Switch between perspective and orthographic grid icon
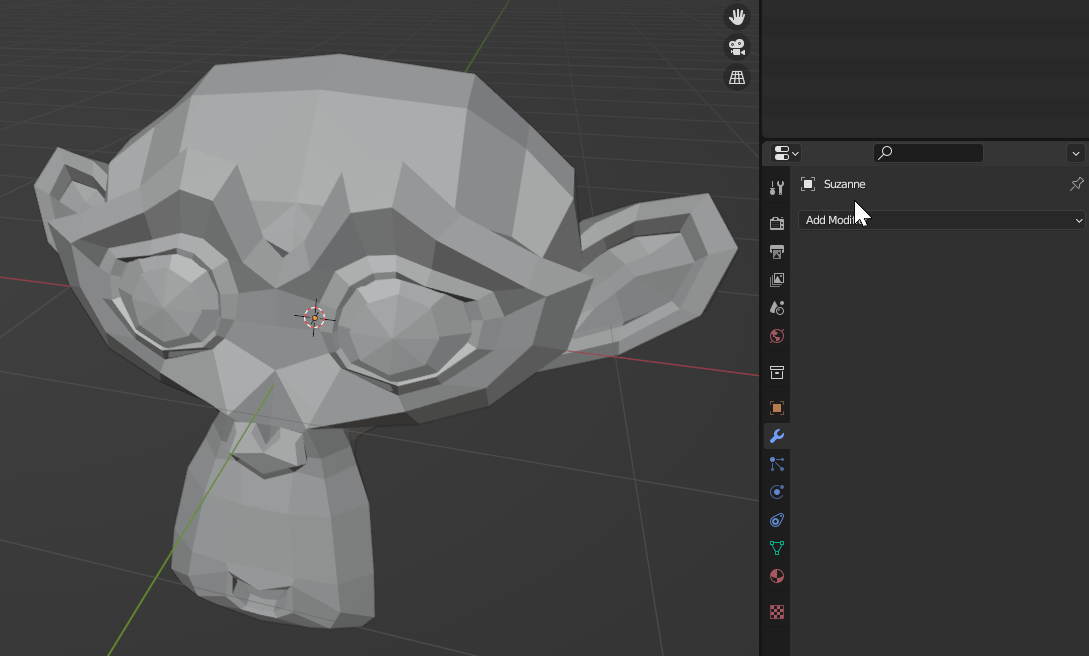The height and width of the screenshot is (656, 1089). tap(737, 78)
